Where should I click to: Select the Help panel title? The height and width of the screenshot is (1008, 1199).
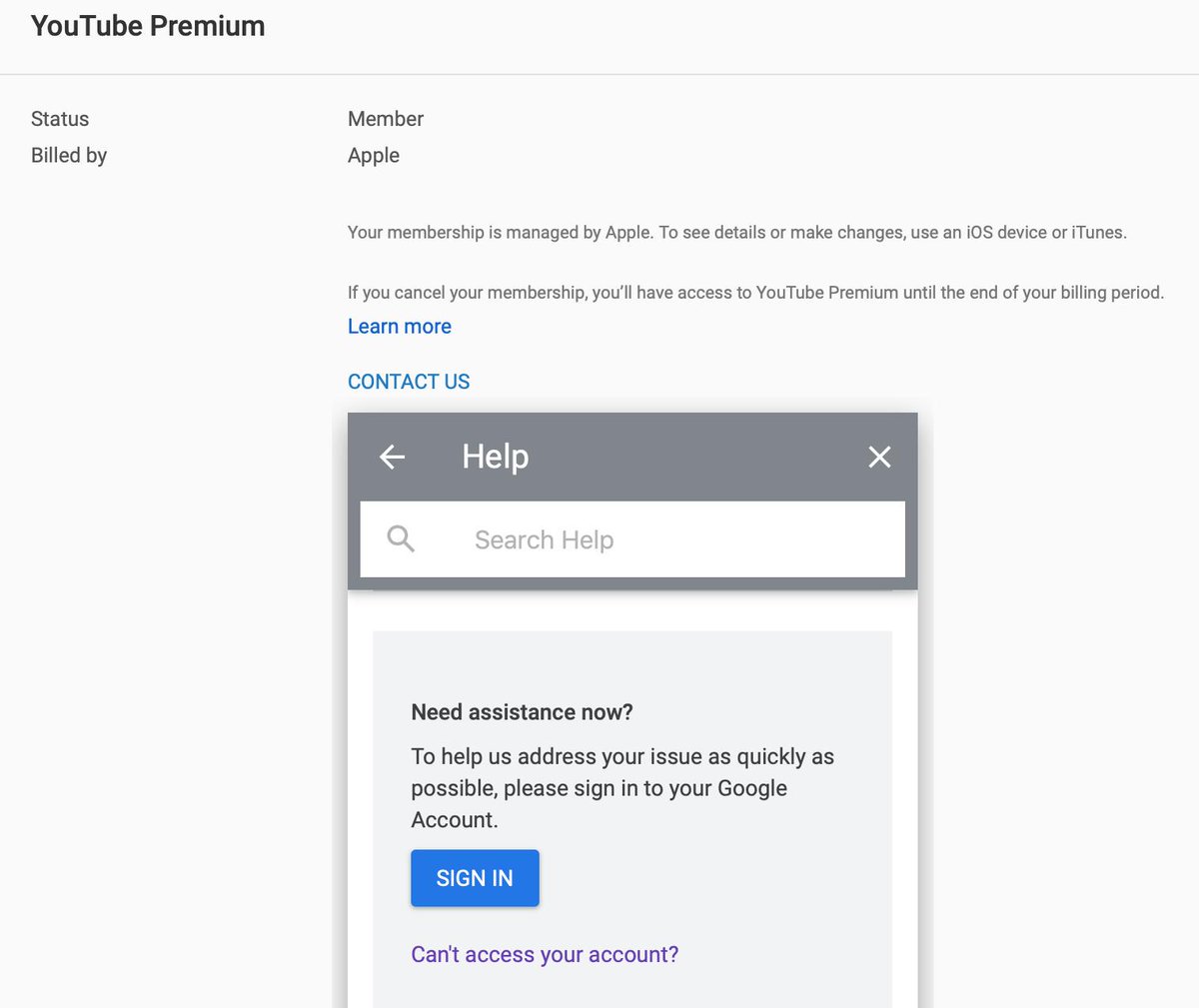496,457
